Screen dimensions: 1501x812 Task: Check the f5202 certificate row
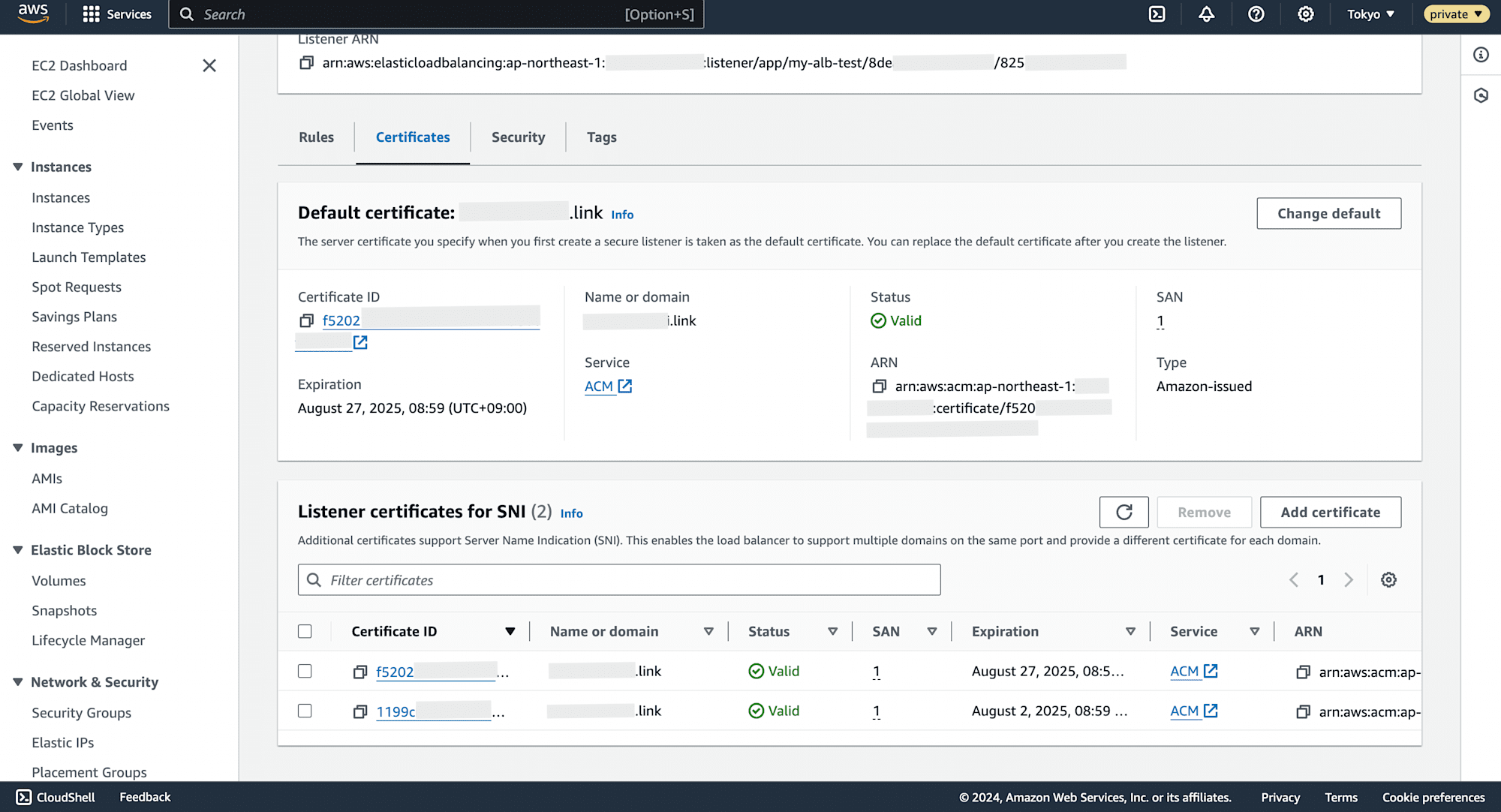305,671
